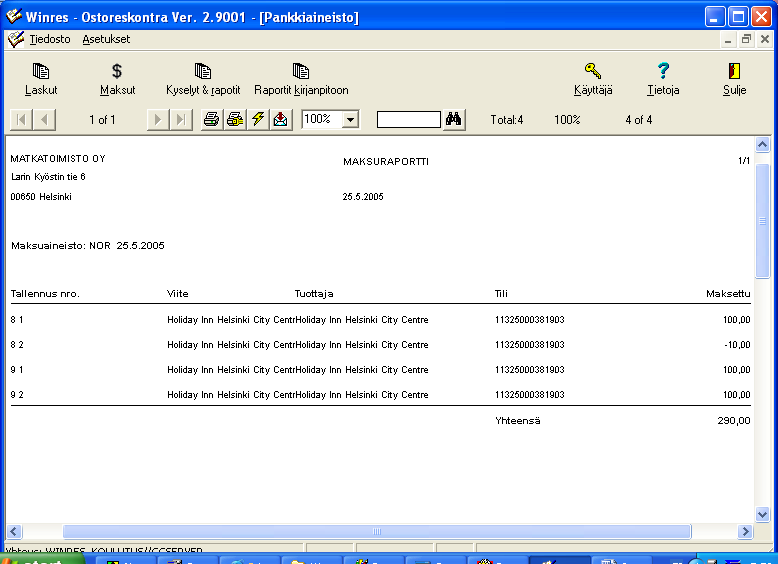
Task: Click the Viite column header
Action: [x=178, y=294]
